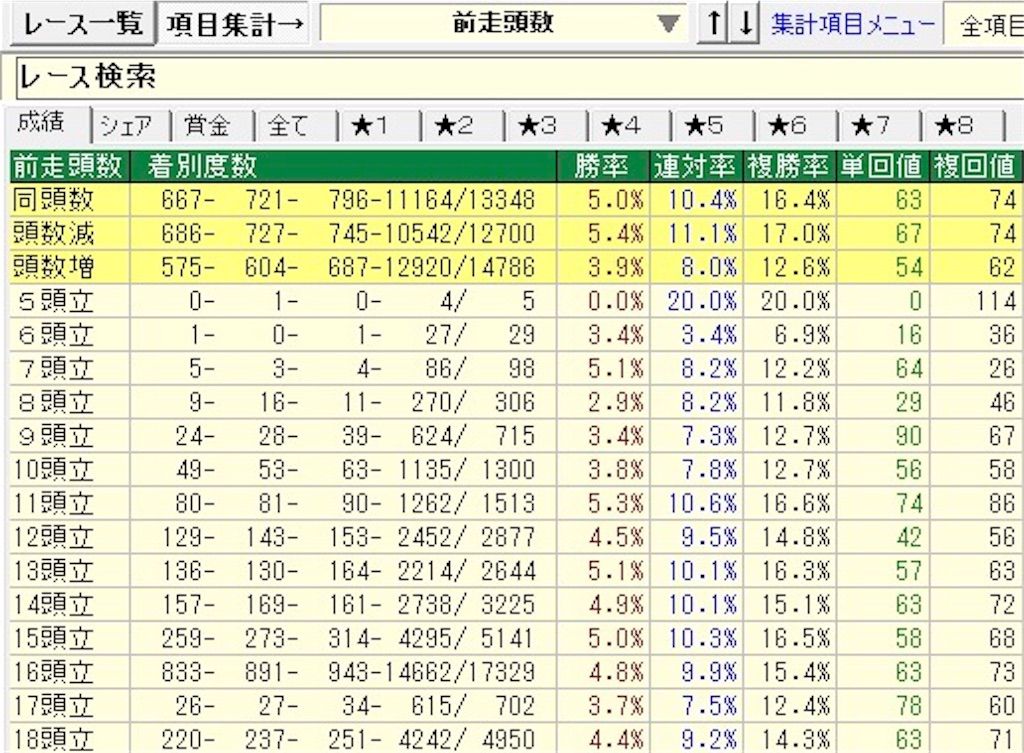The width and height of the screenshot is (1024, 753).
Task: Click the 5.4% win rate in 頭数減 row
Action: 615,234
